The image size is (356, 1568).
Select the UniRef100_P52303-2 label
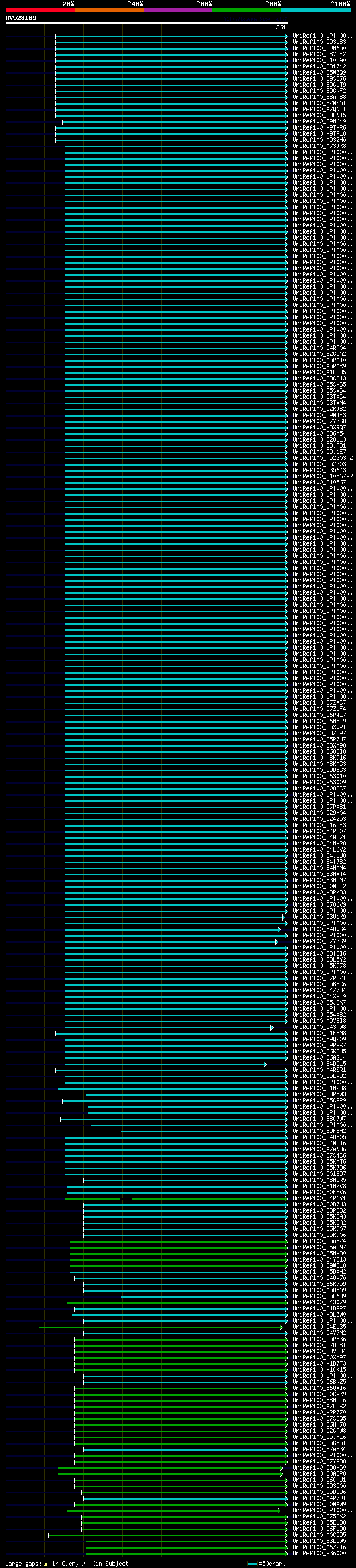click(x=323, y=458)
